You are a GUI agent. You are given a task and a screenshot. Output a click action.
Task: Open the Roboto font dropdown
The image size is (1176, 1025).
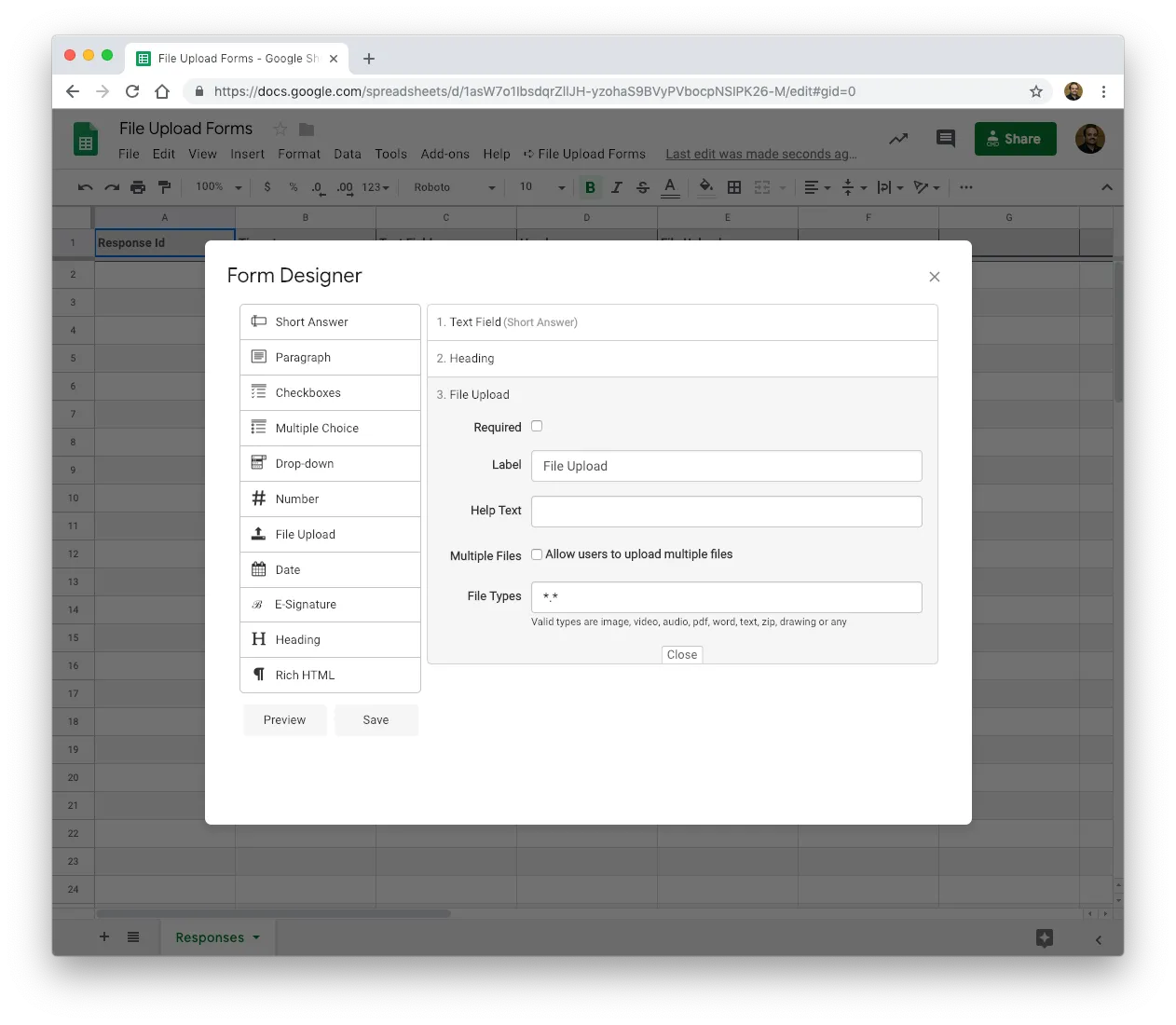coord(453,187)
